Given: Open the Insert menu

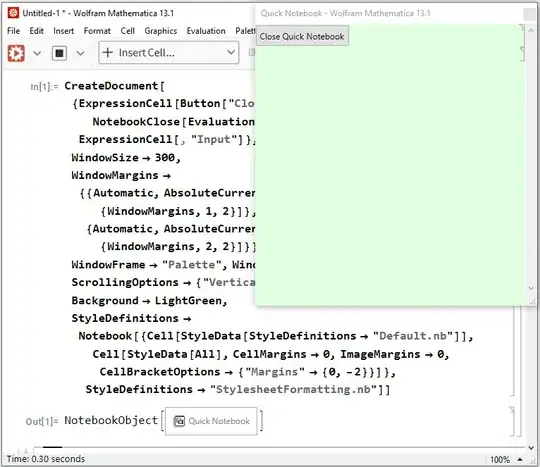Looking at the screenshot, I should pos(63,31).
